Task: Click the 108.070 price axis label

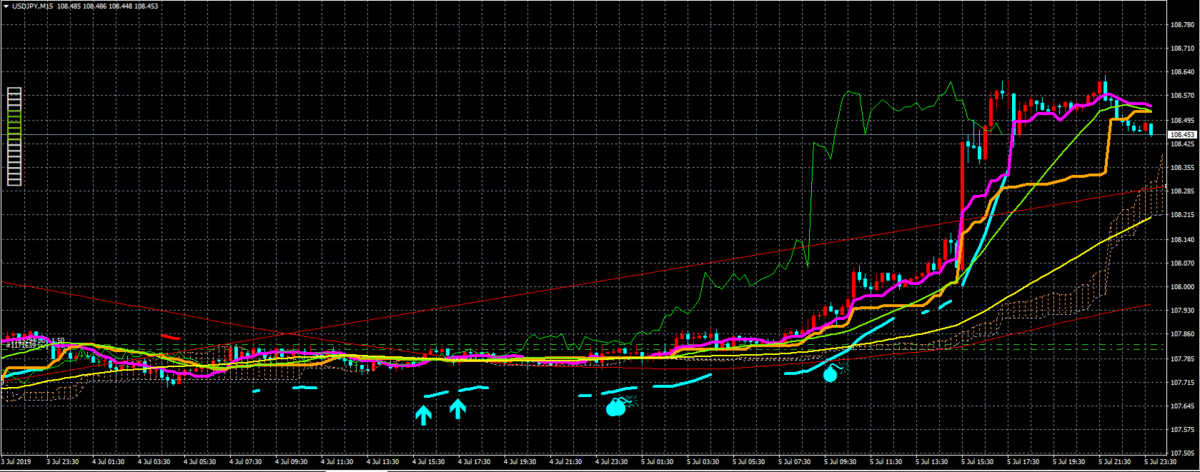Action: (1182, 263)
